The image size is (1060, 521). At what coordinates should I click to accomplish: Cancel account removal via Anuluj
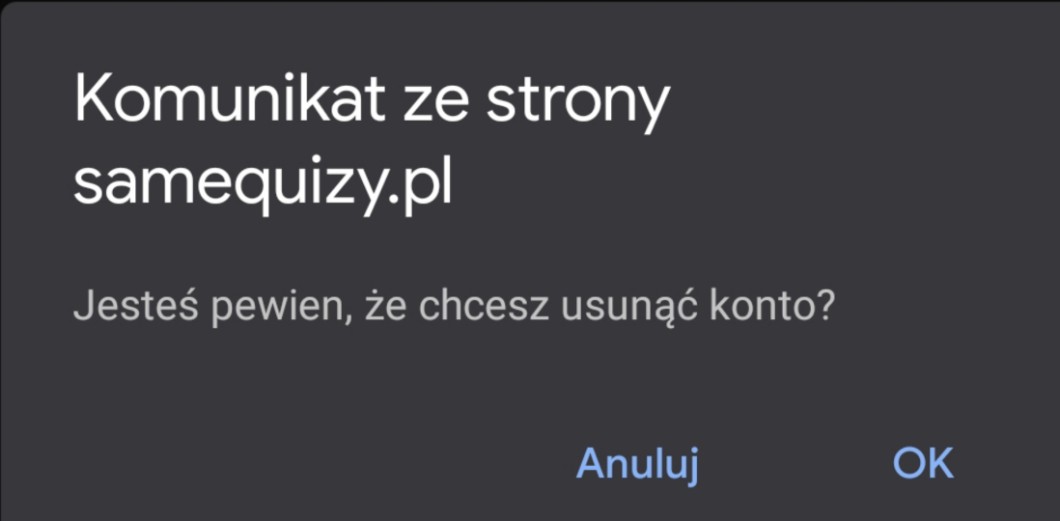[x=637, y=465]
